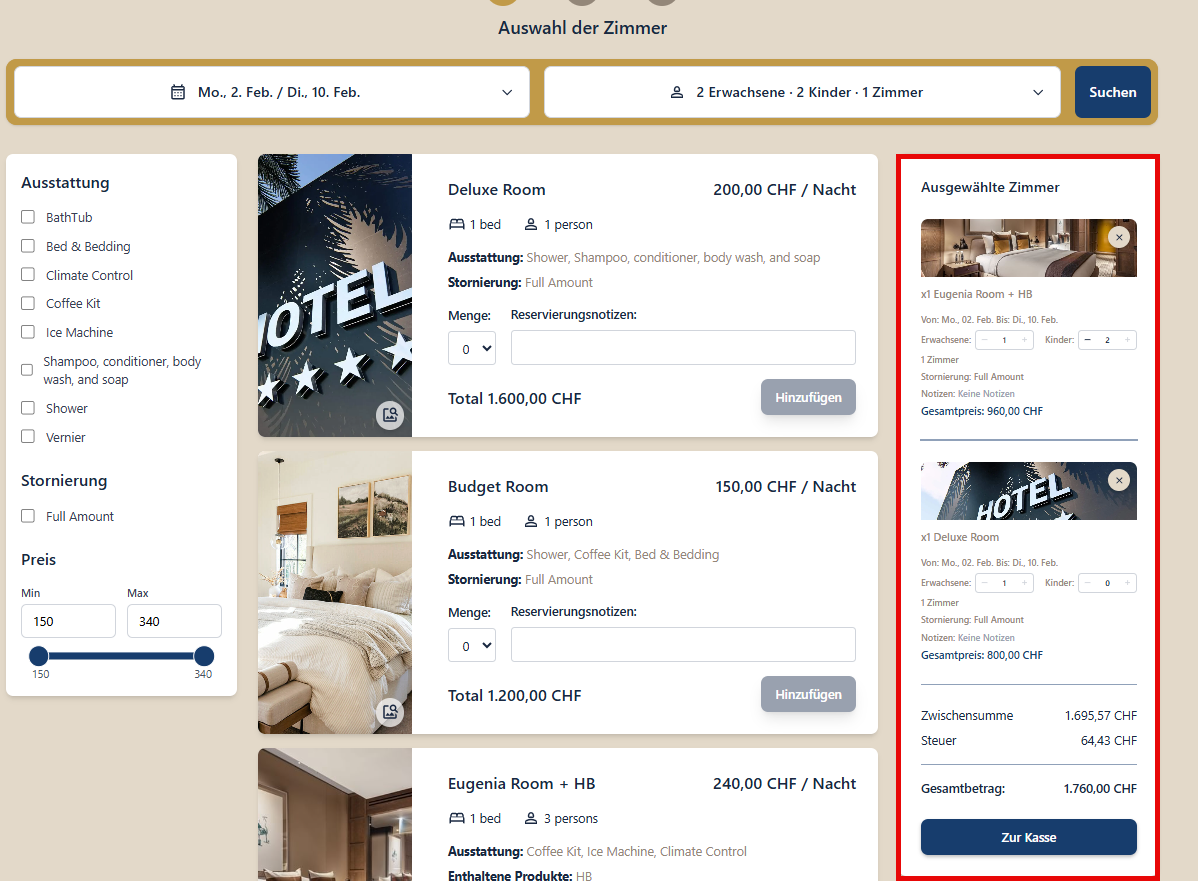1198x881 pixels.
Task: Remove Deluxe Room from selected rooms
Action: point(1119,481)
